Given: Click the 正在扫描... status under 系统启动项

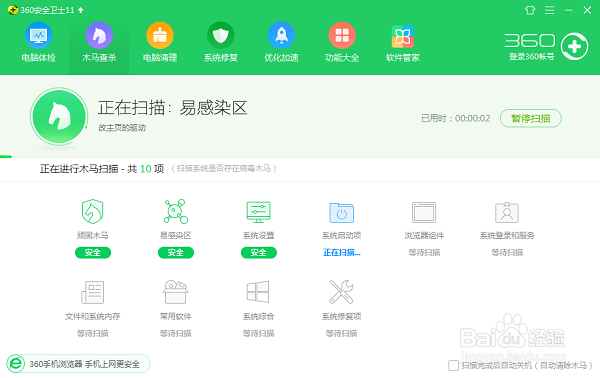Looking at the screenshot, I should tap(342, 253).
